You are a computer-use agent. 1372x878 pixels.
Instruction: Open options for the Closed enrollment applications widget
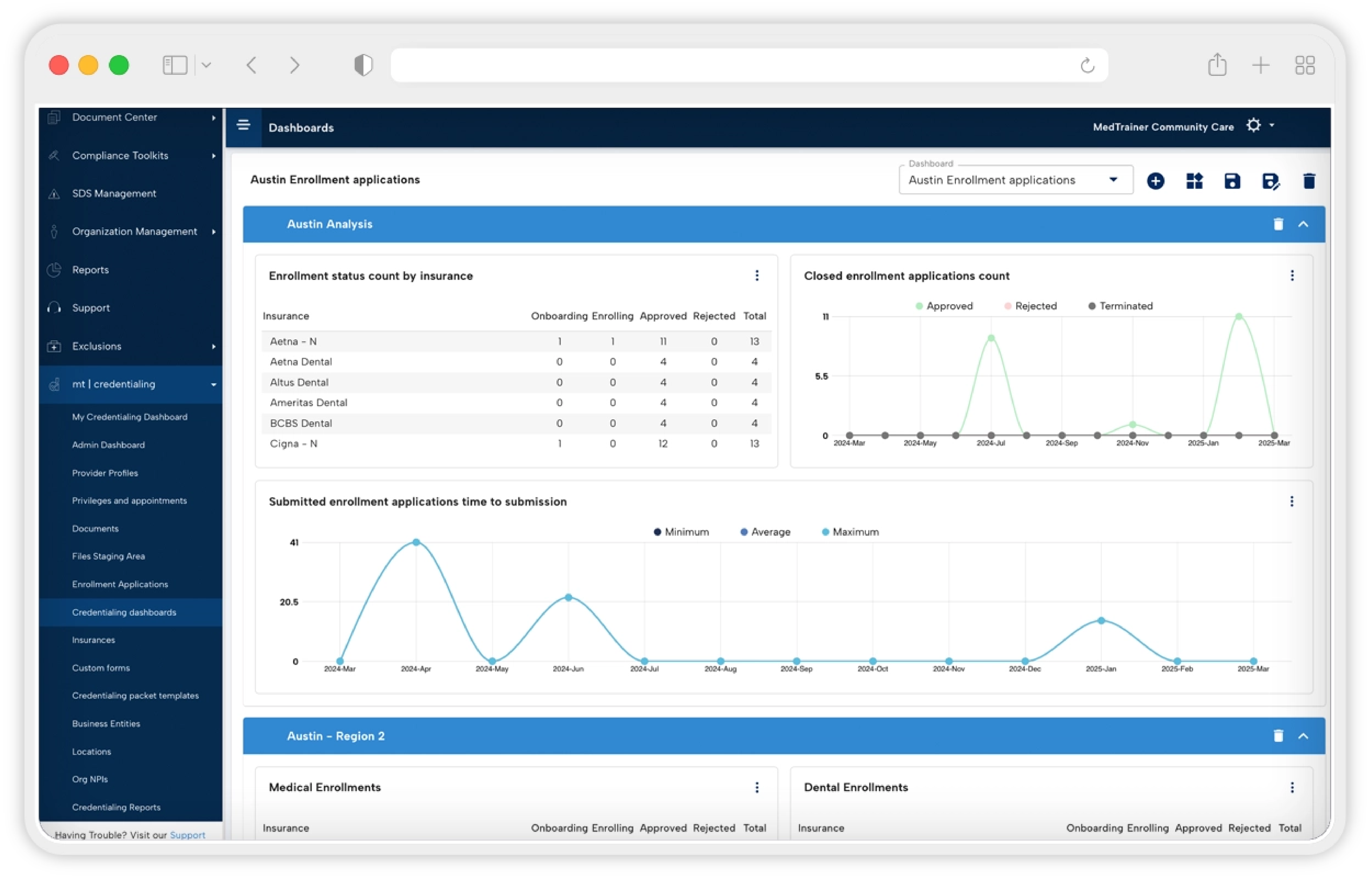[x=1292, y=276]
